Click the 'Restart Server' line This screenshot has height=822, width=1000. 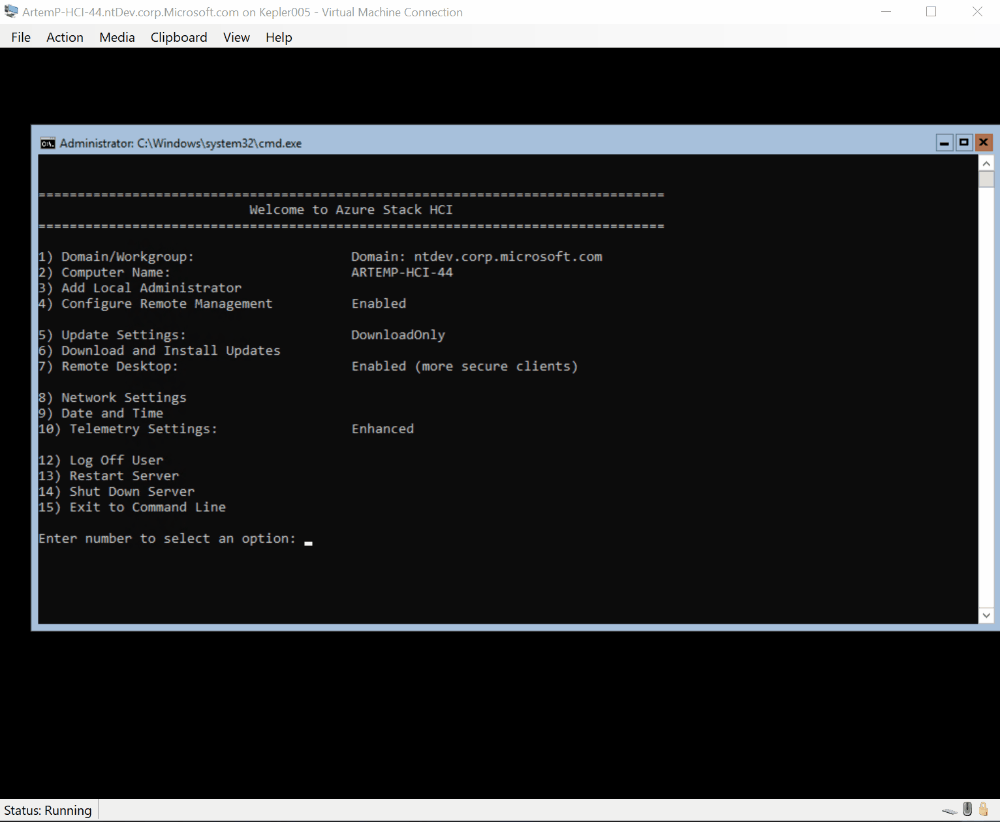(x=108, y=476)
